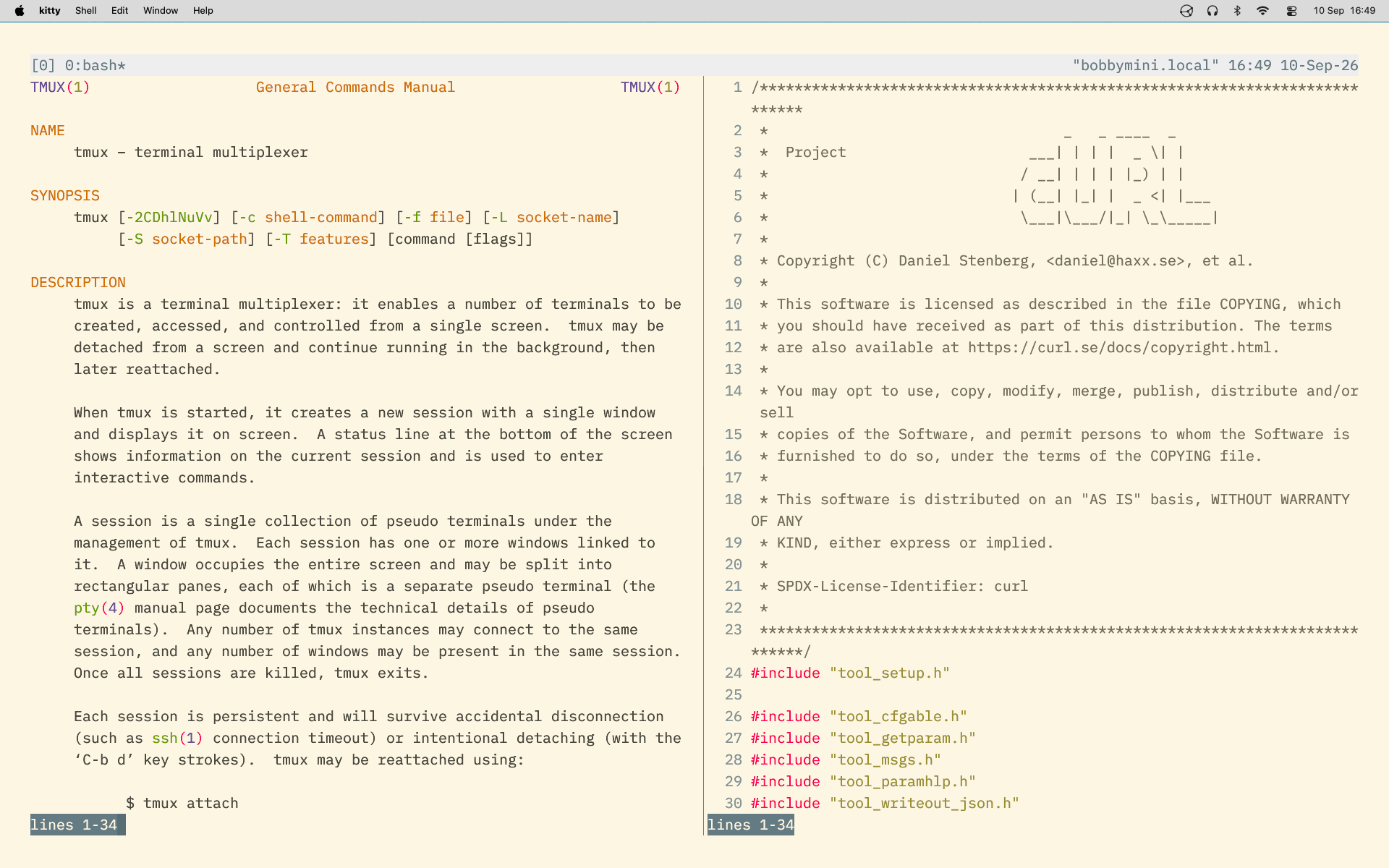Click include "tool_paramhlp.h" line
The width and height of the screenshot is (1389, 868).
[x=863, y=782]
